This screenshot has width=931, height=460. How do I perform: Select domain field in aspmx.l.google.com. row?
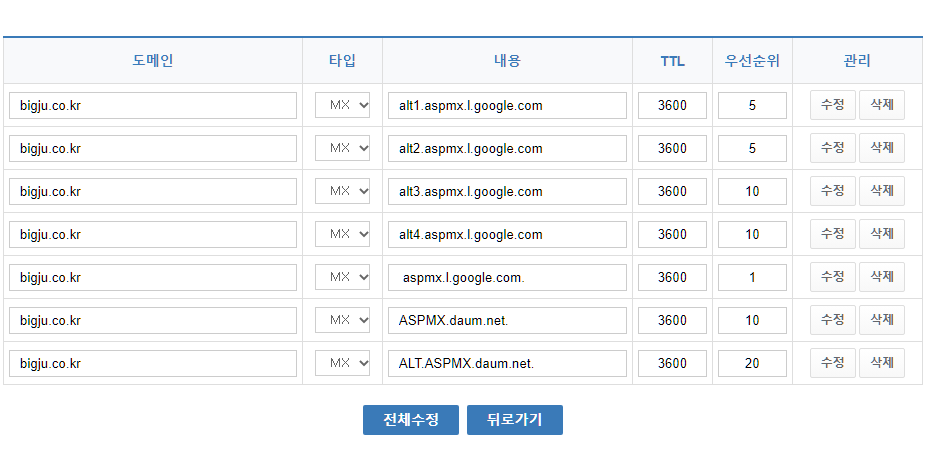153,277
